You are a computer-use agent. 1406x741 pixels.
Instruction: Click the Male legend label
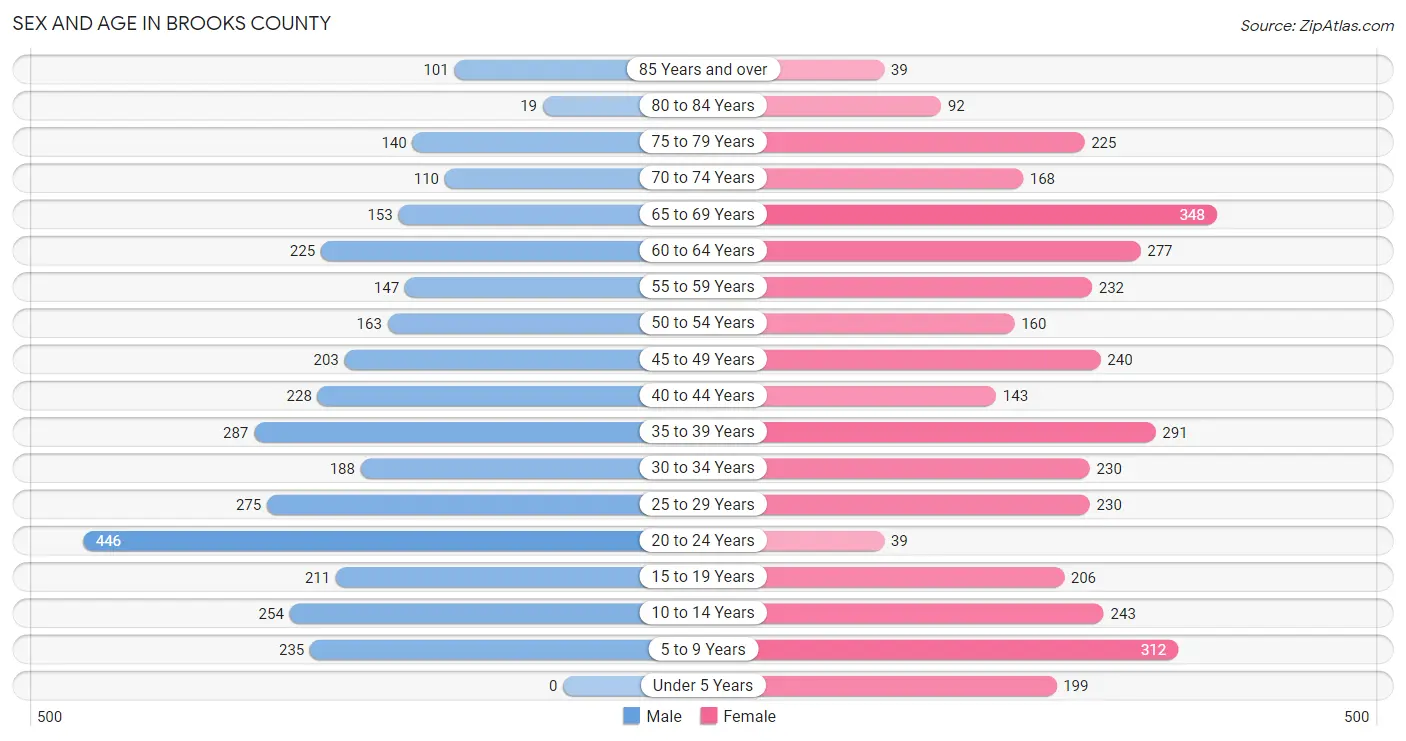[664, 716]
